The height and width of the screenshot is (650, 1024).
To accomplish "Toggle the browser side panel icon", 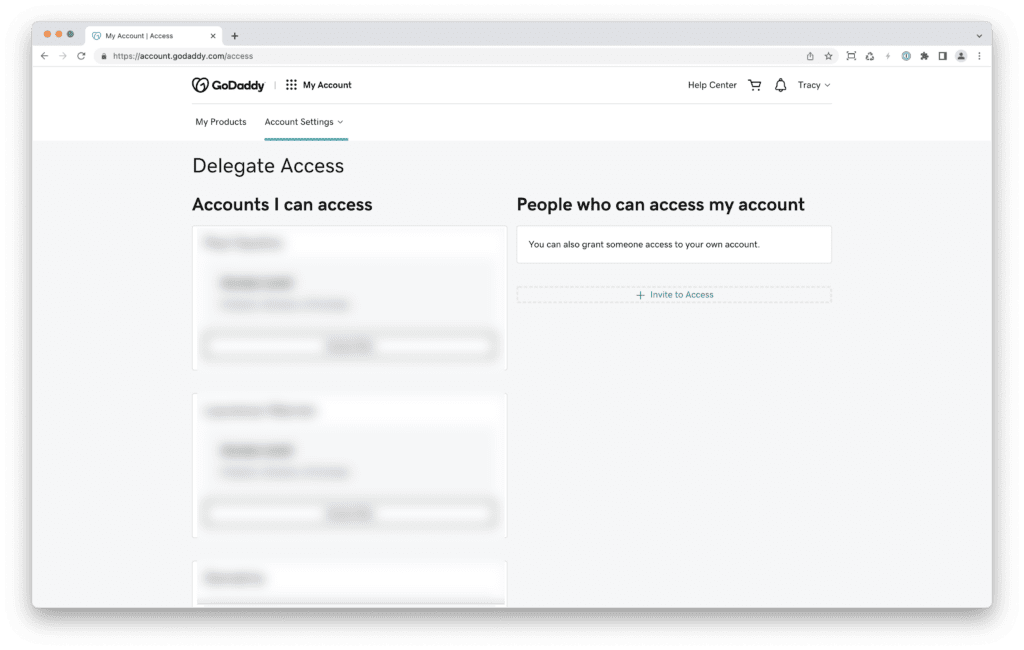I will tap(942, 56).
